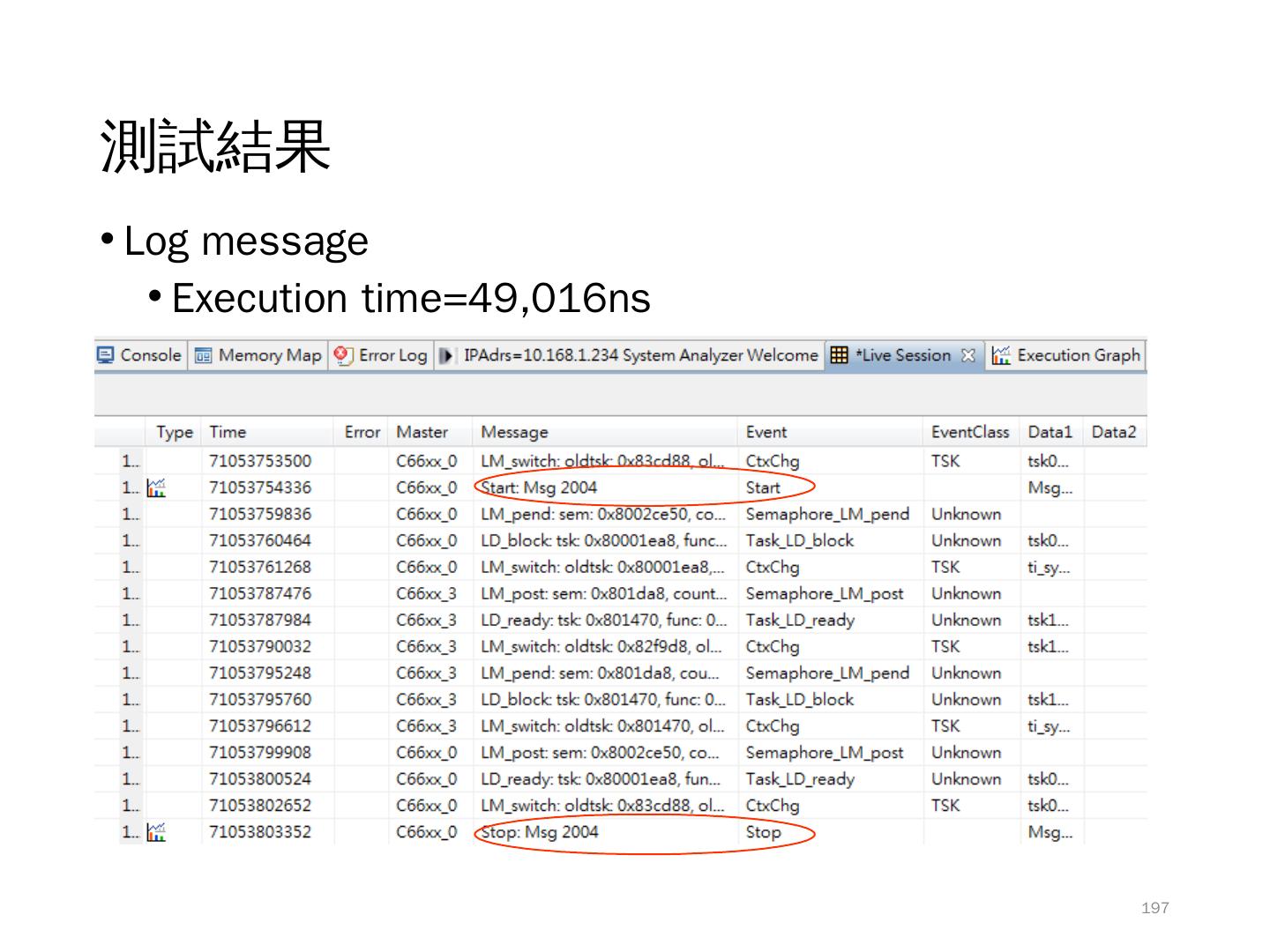Image resolution: width=1270 pixels, height=952 pixels.
Task: Click the time value 71053787984
Action: pos(260,620)
